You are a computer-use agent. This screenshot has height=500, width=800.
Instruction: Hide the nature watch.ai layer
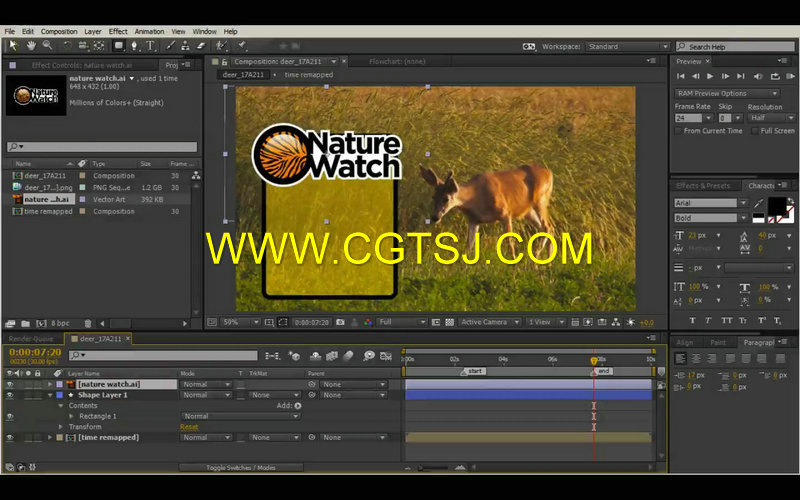point(10,384)
